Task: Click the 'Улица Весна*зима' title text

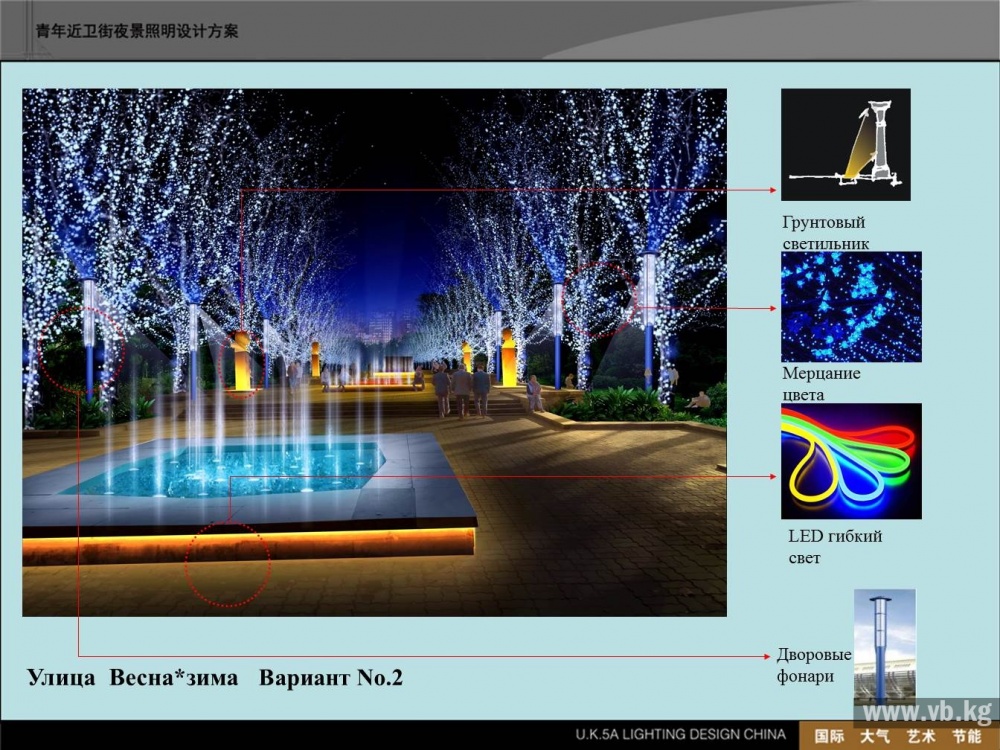Action: click(x=133, y=677)
